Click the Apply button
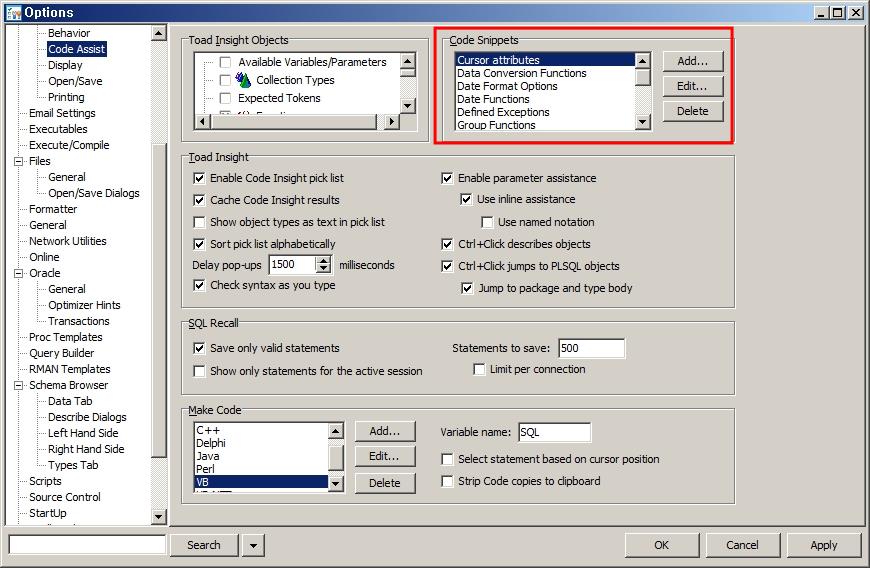The height and width of the screenshot is (568, 870). click(824, 545)
